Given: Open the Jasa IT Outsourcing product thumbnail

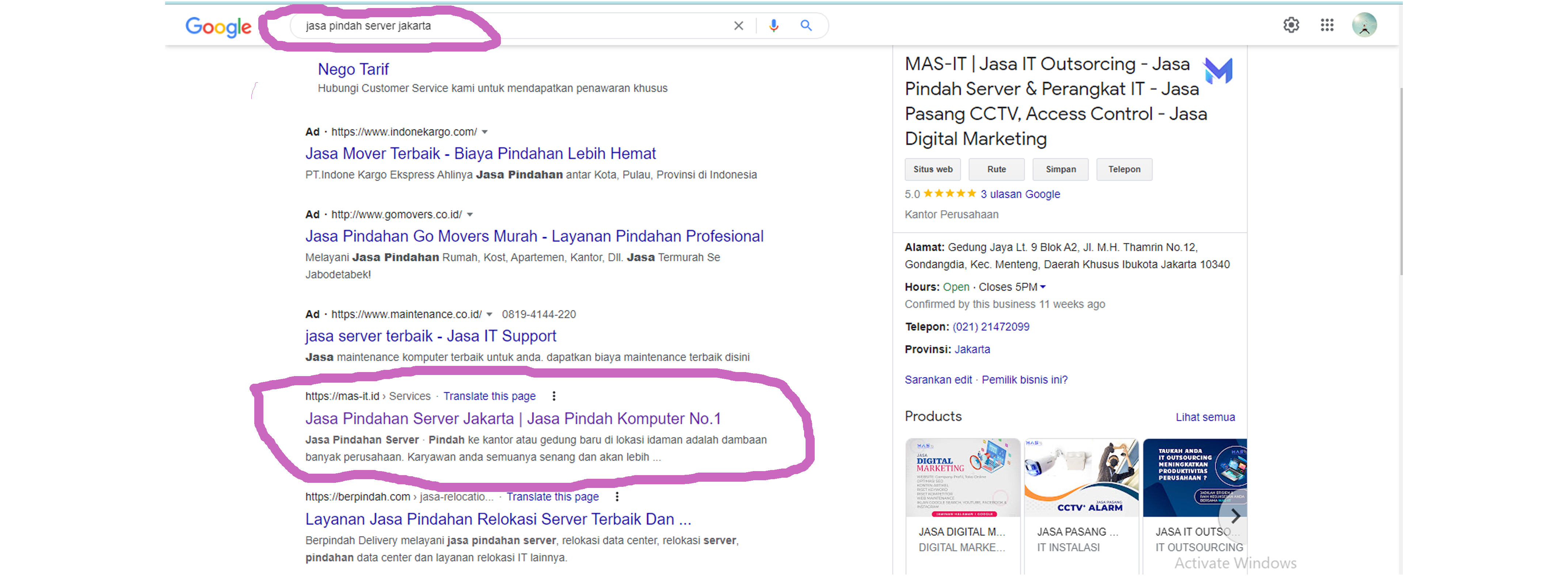Looking at the screenshot, I should point(1195,478).
